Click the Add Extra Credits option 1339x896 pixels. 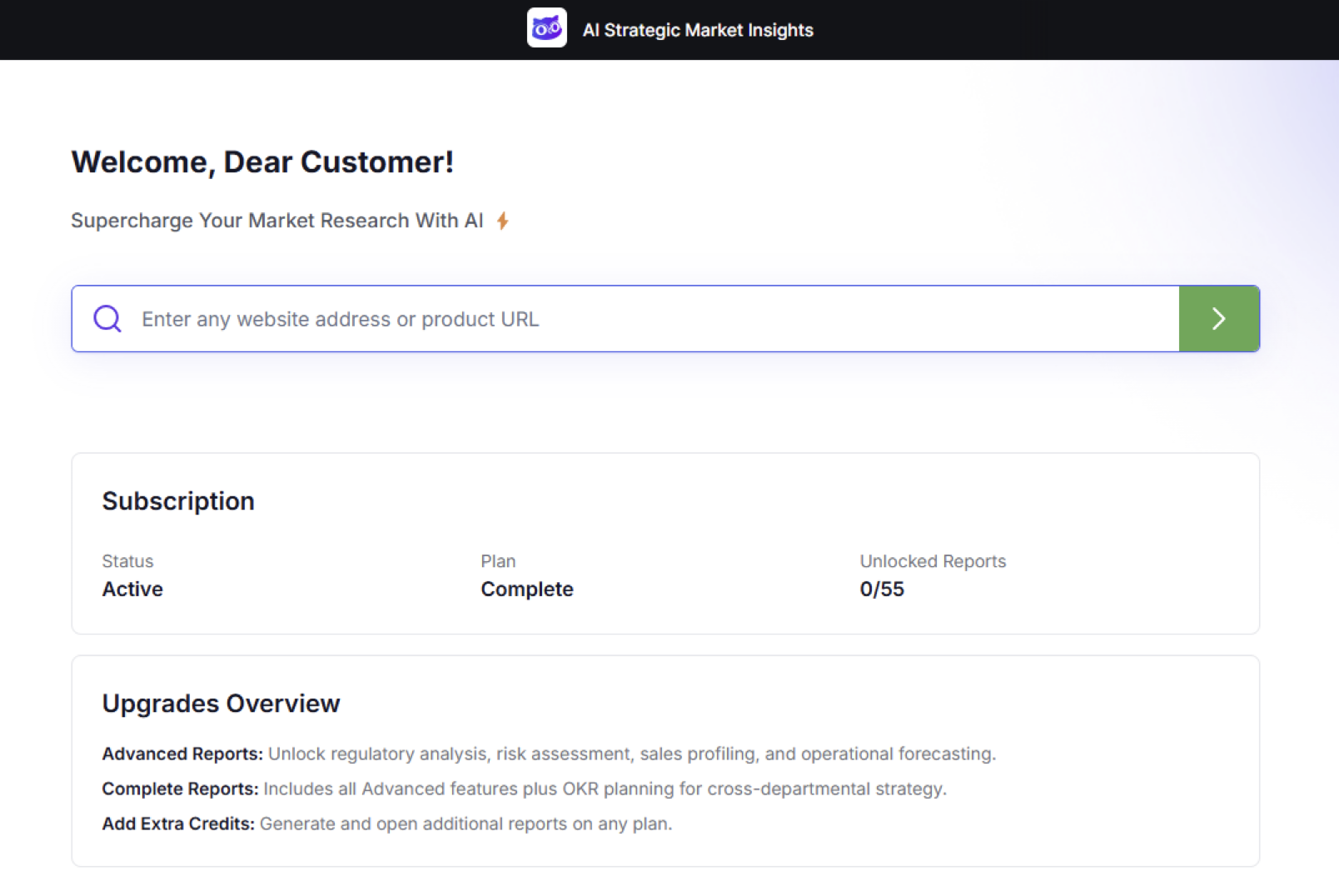click(386, 824)
